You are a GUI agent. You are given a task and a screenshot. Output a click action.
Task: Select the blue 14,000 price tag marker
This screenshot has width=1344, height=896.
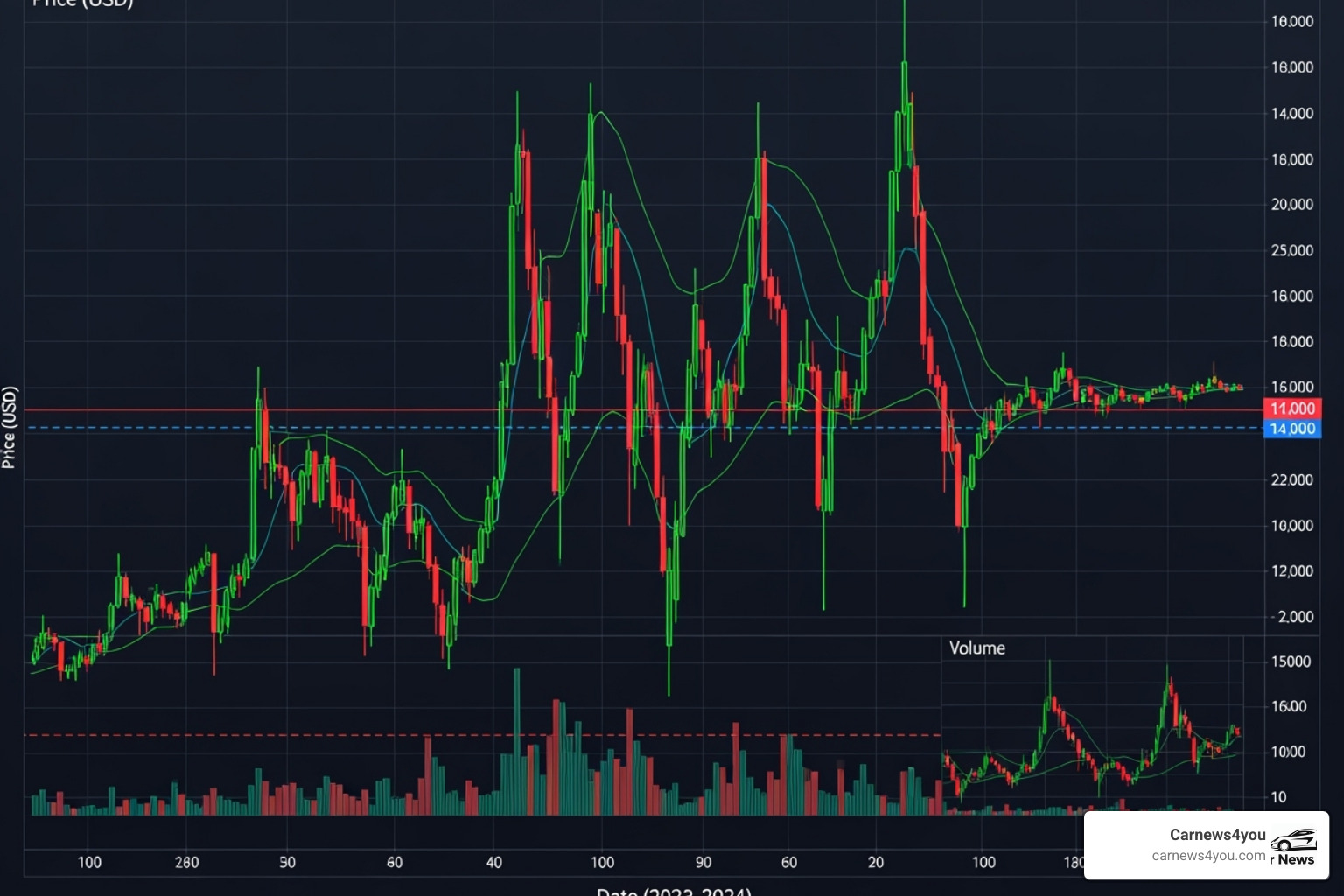point(1292,429)
